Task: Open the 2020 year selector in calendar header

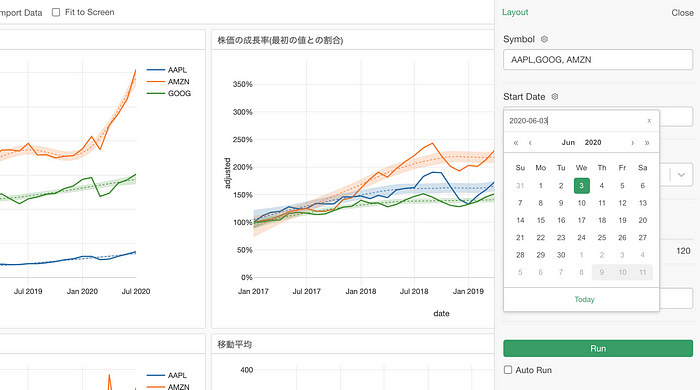Action: [593, 142]
